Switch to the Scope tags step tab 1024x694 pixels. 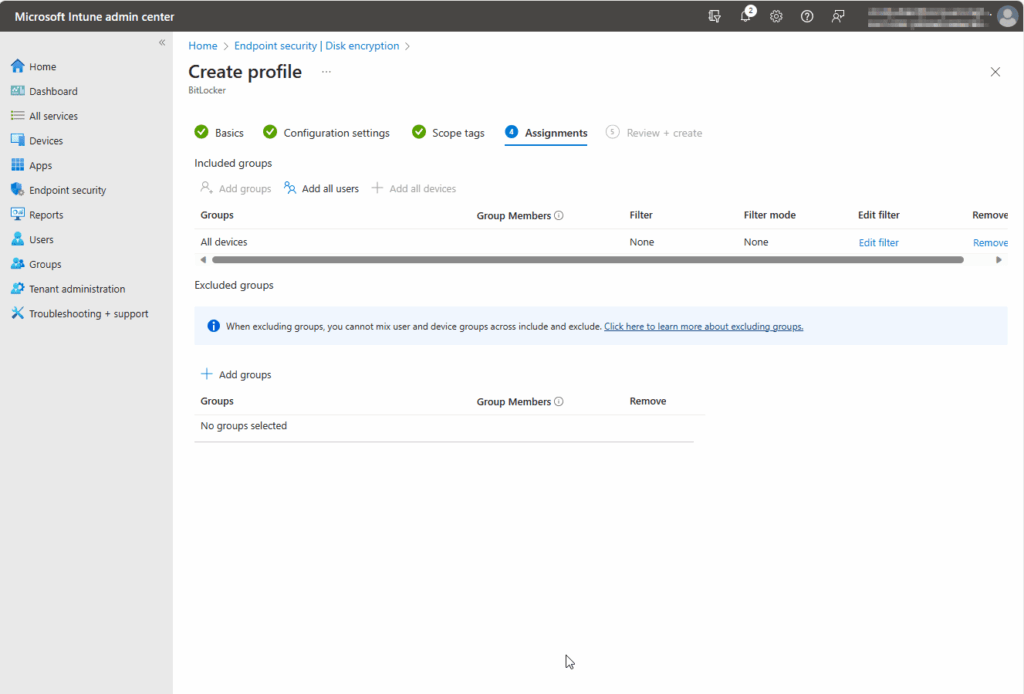[456, 132]
